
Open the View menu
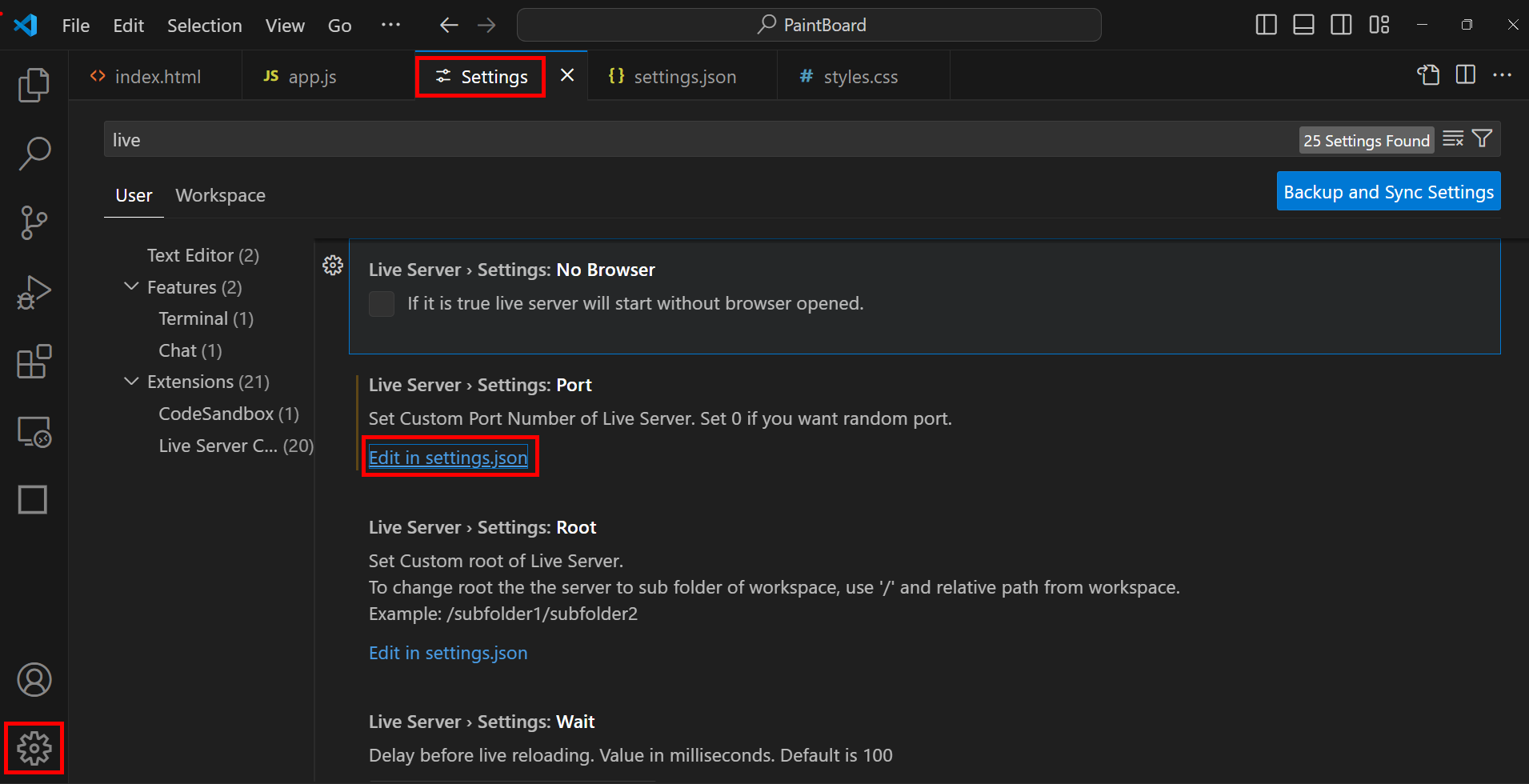coord(285,26)
